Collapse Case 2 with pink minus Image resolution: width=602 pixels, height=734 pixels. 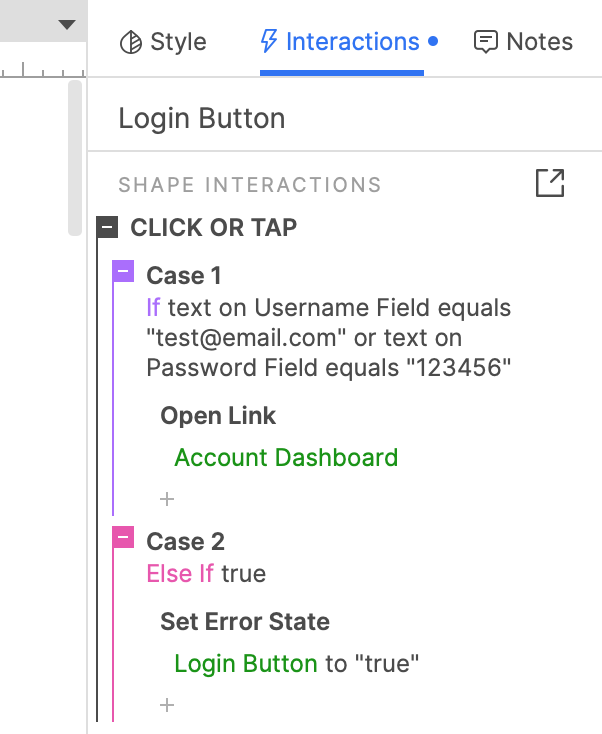124,539
